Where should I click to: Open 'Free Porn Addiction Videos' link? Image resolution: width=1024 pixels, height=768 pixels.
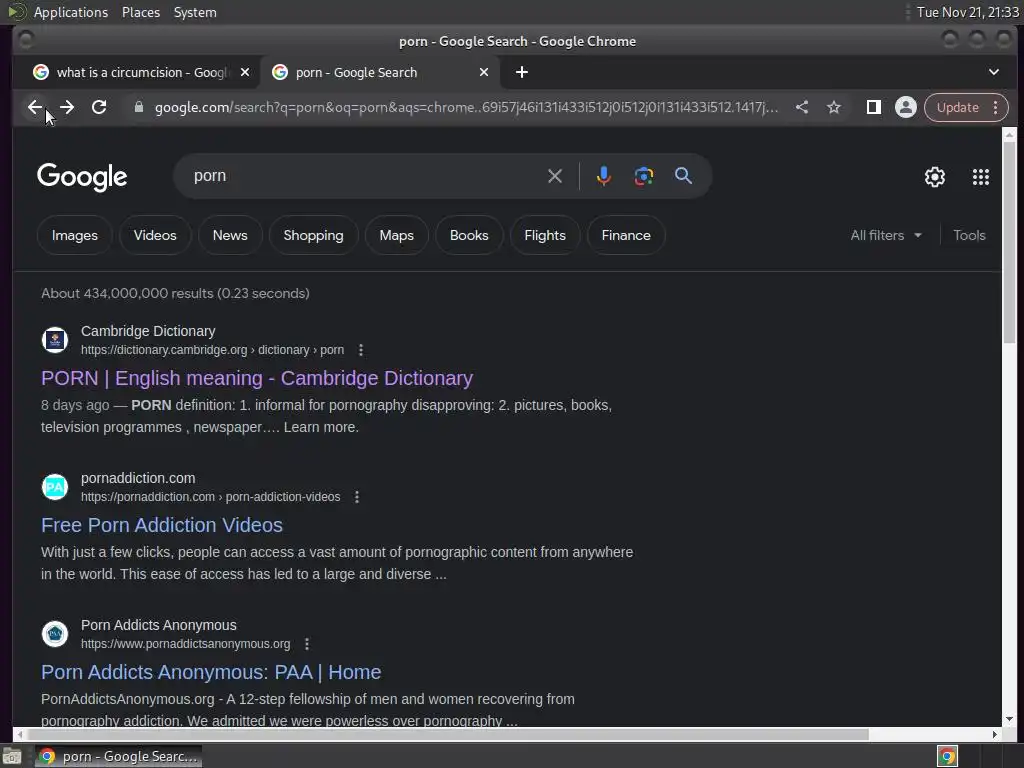click(161, 525)
